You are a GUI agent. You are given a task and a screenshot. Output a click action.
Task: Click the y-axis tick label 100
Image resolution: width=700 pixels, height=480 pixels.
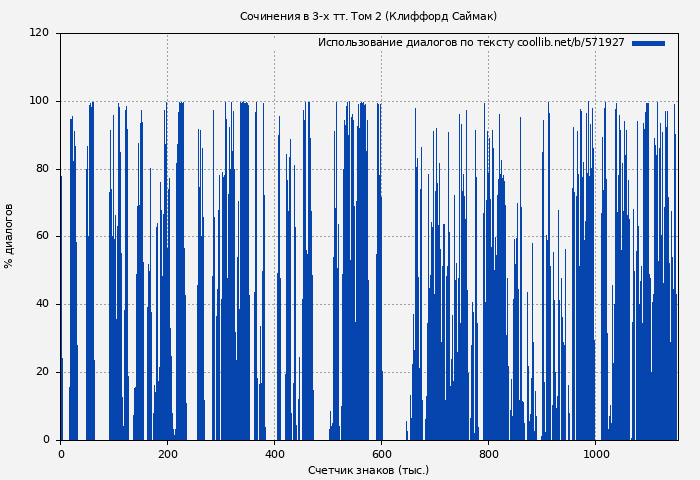(39, 101)
